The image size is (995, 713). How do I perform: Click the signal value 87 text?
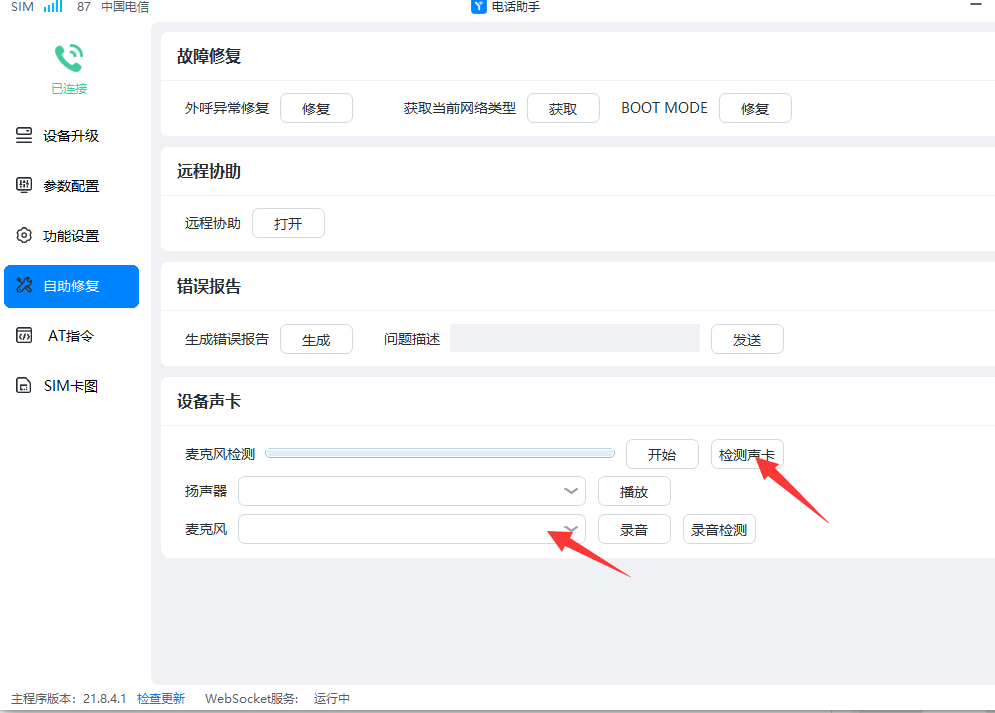point(84,7)
